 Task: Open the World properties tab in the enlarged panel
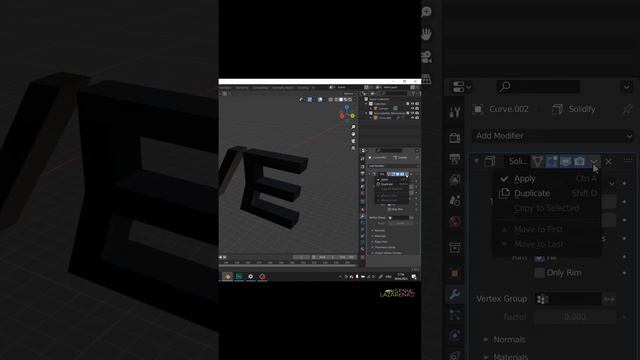click(455, 221)
